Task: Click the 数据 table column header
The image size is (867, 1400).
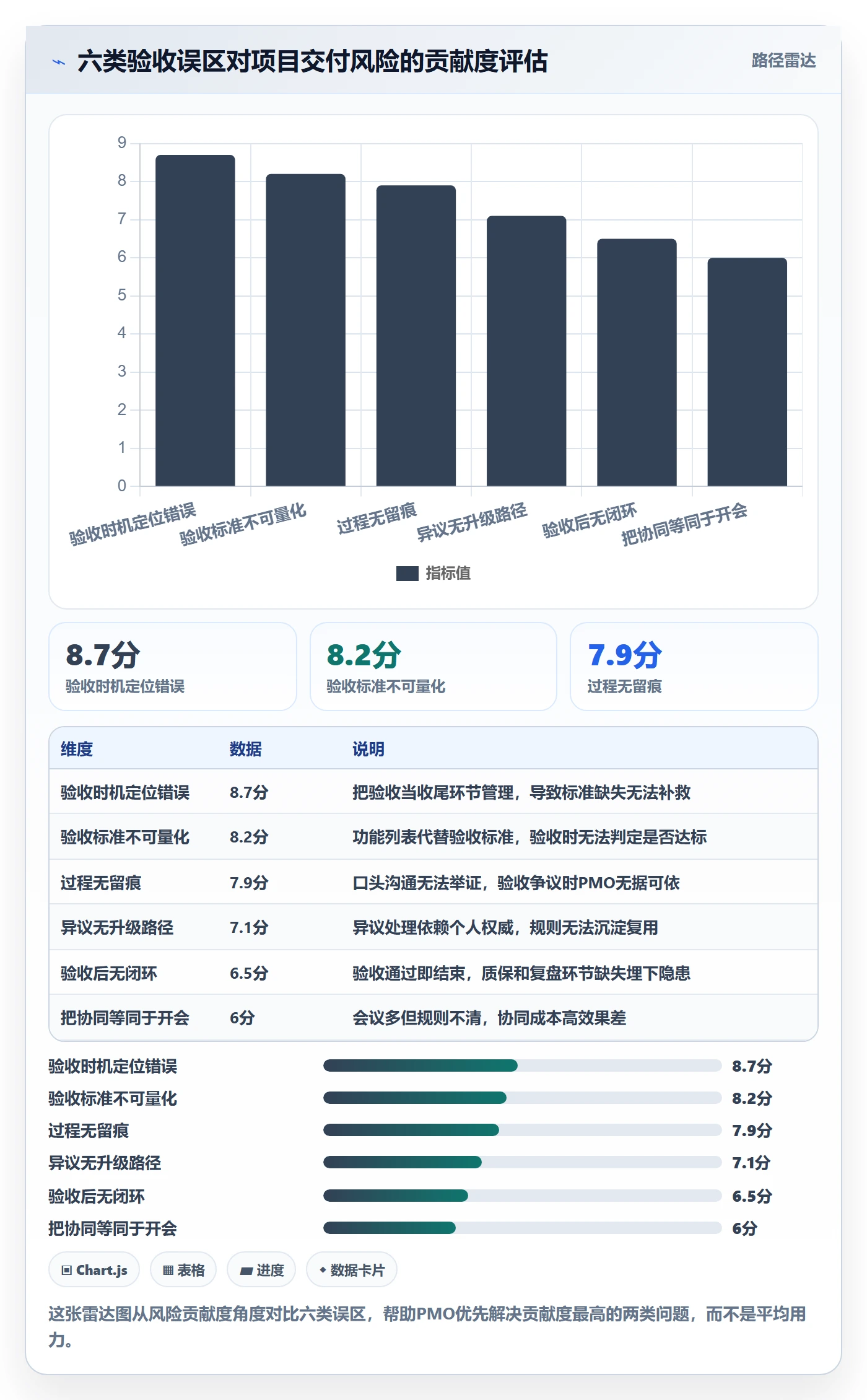Action: (x=246, y=749)
